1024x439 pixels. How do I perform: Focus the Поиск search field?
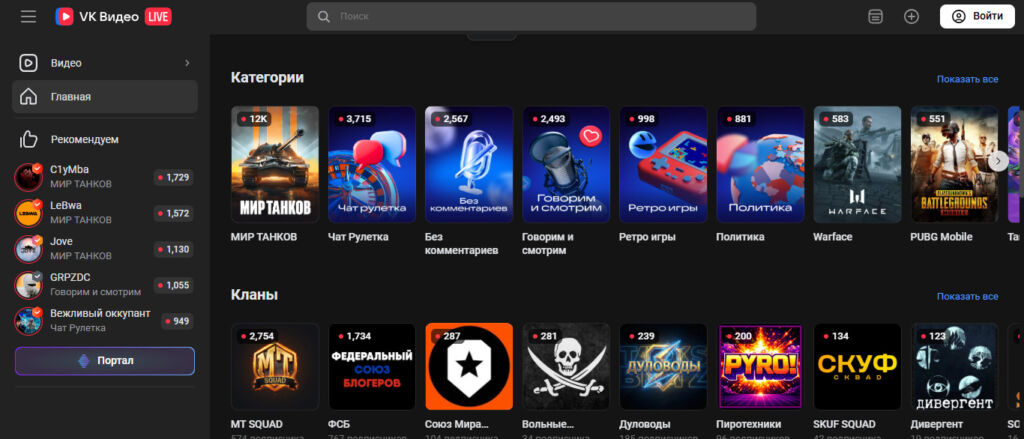[x=531, y=16]
